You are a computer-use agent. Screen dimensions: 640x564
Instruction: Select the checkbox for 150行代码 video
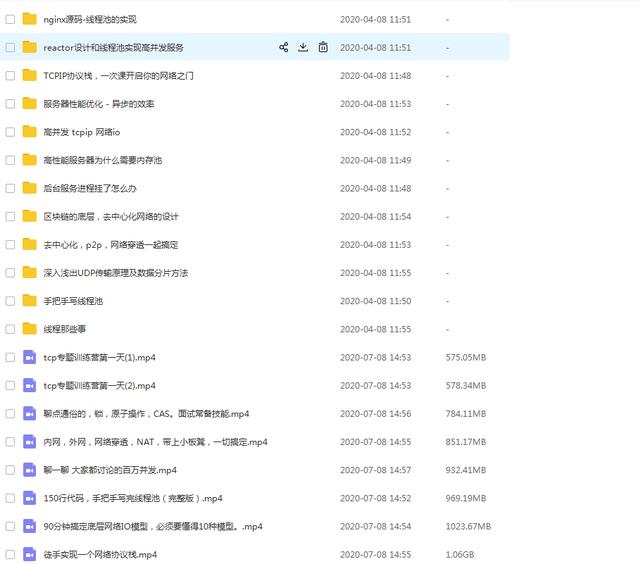click(x=10, y=498)
